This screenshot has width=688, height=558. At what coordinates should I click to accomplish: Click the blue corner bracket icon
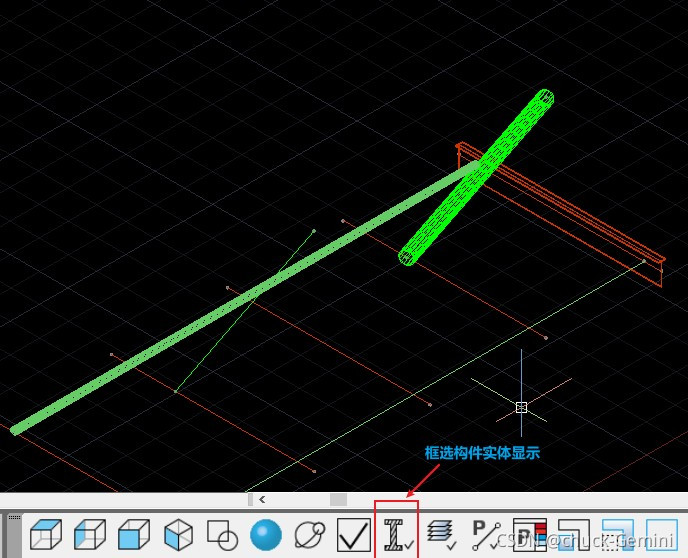[618, 535]
